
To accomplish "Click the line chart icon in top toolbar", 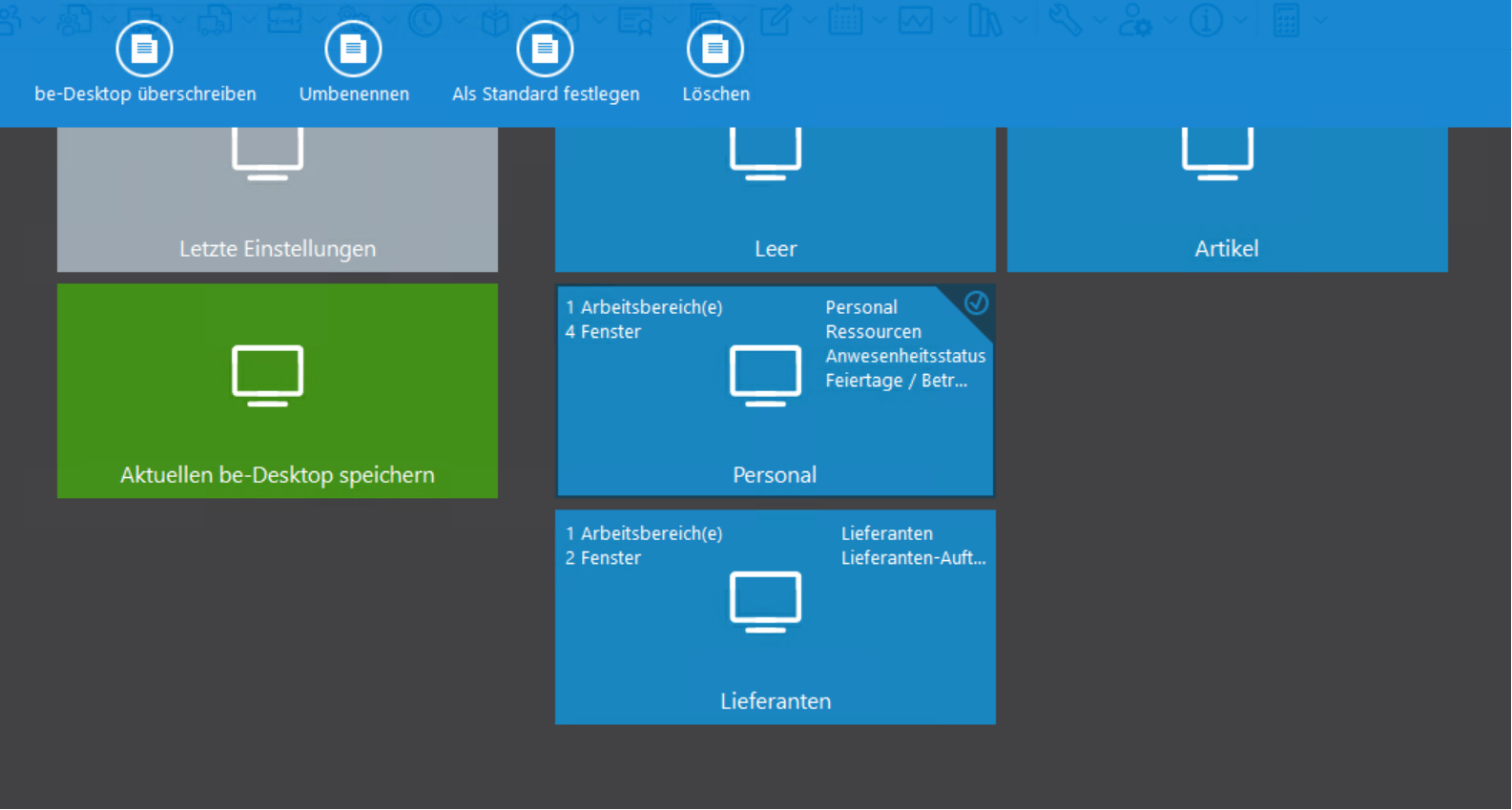I will click(x=916, y=19).
